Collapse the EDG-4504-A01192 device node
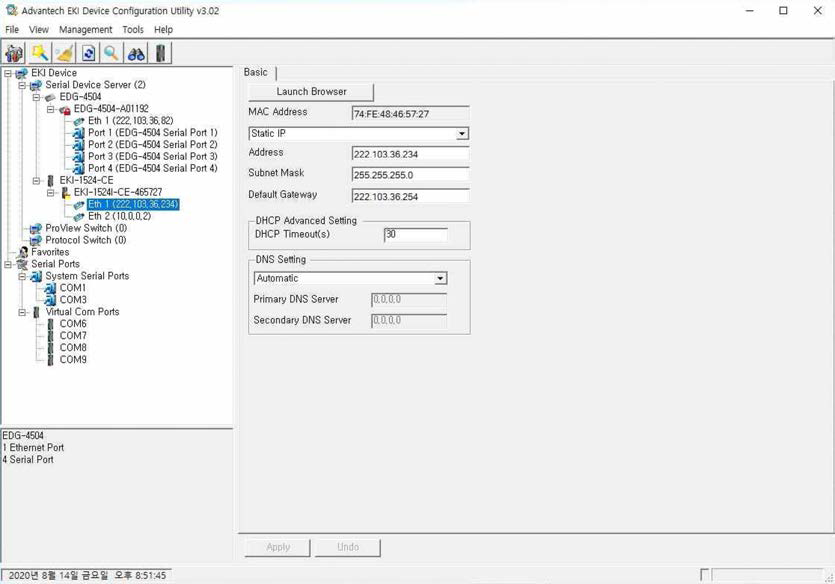 coord(51,109)
